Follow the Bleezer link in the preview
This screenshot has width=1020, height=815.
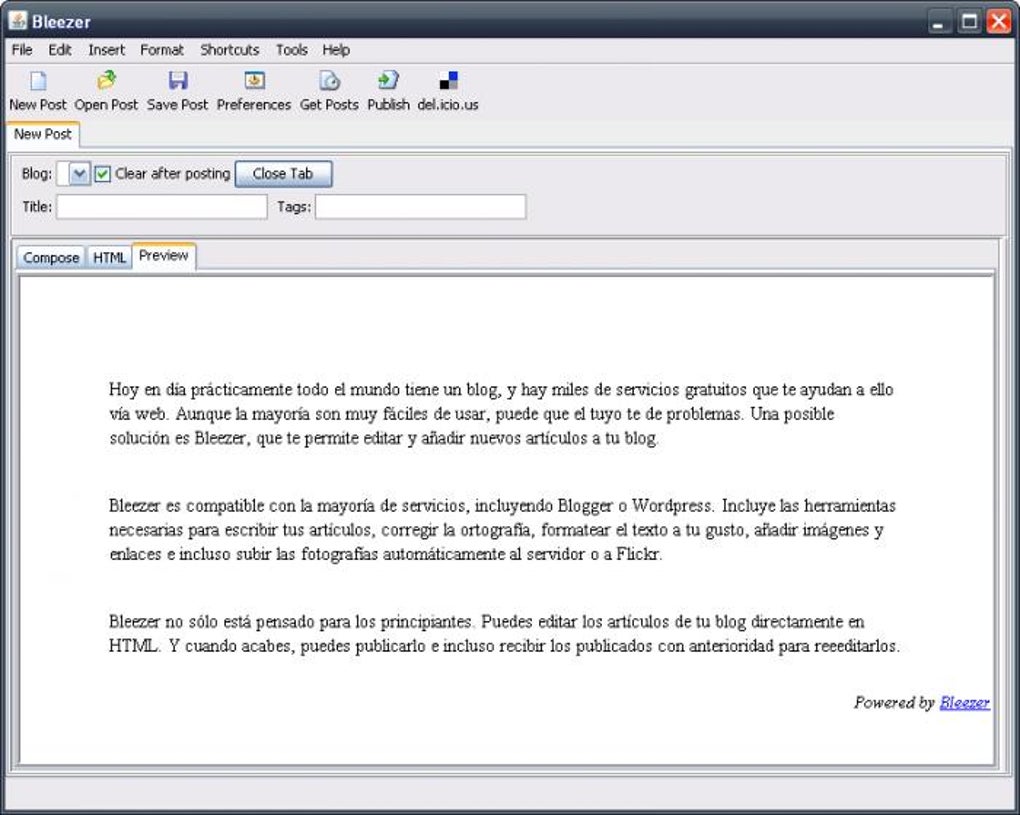(x=963, y=702)
